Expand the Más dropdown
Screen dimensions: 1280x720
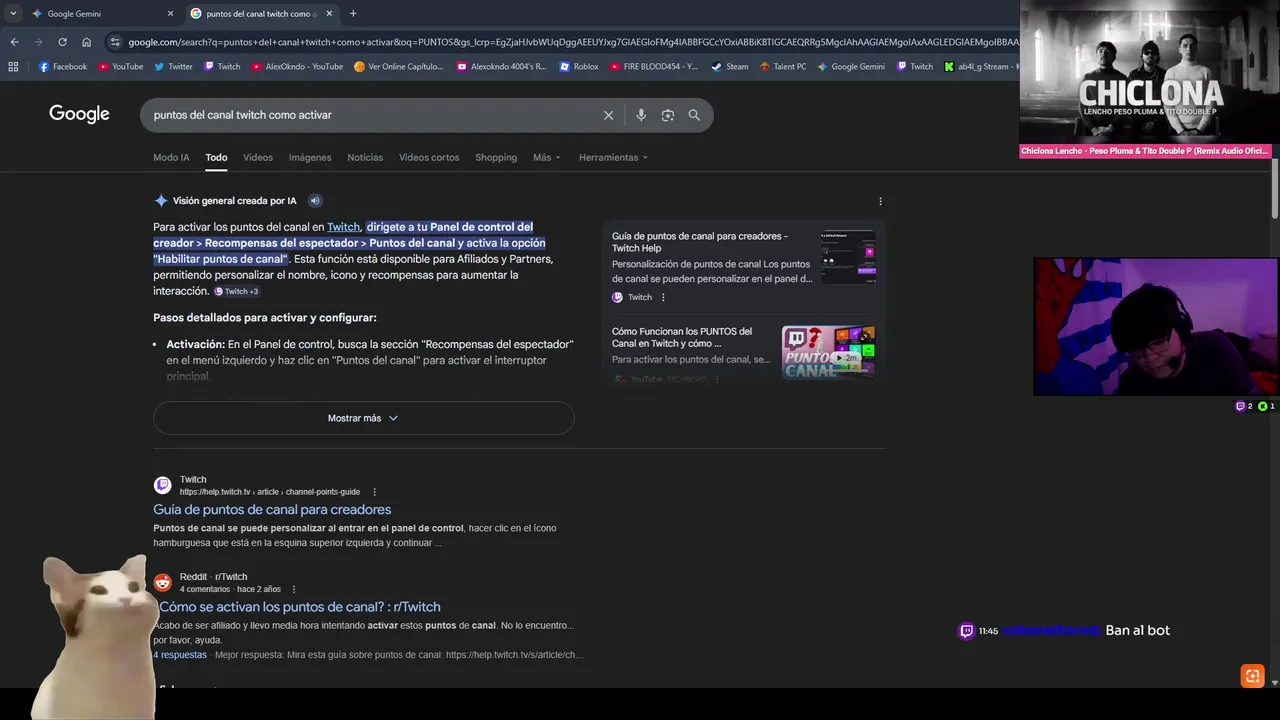pos(547,157)
